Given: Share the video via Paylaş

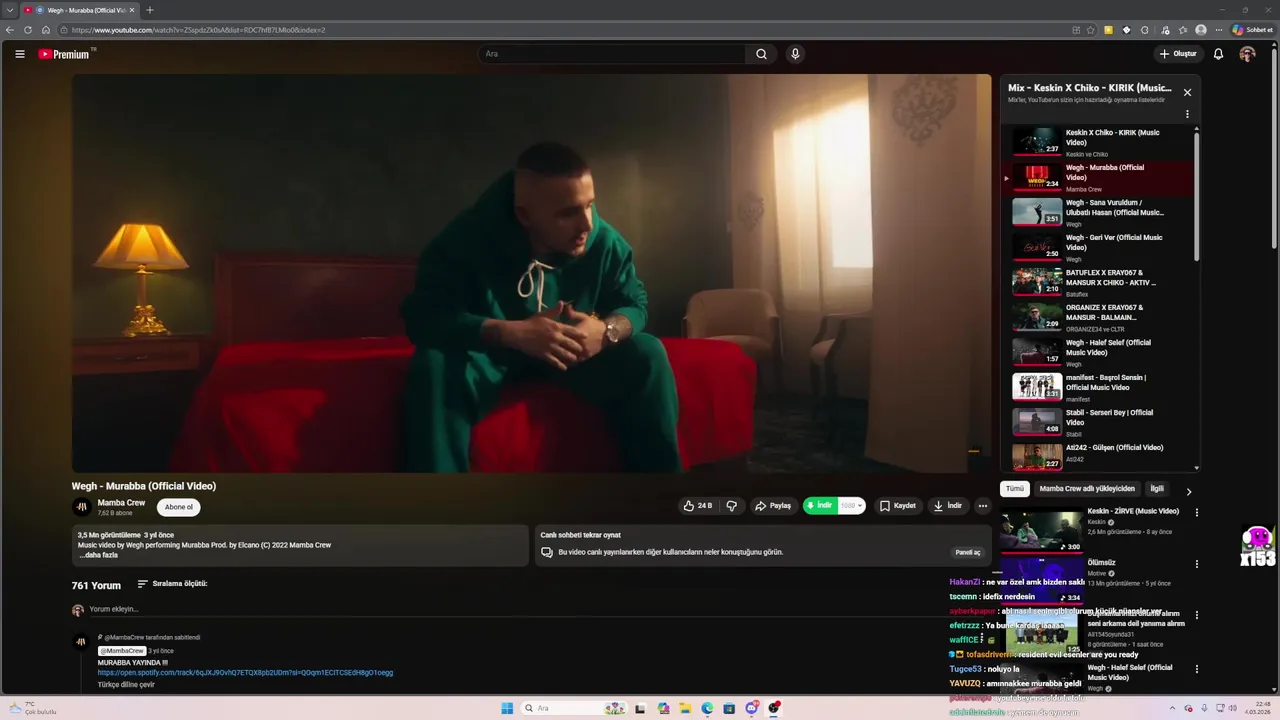Looking at the screenshot, I should (773, 506).
